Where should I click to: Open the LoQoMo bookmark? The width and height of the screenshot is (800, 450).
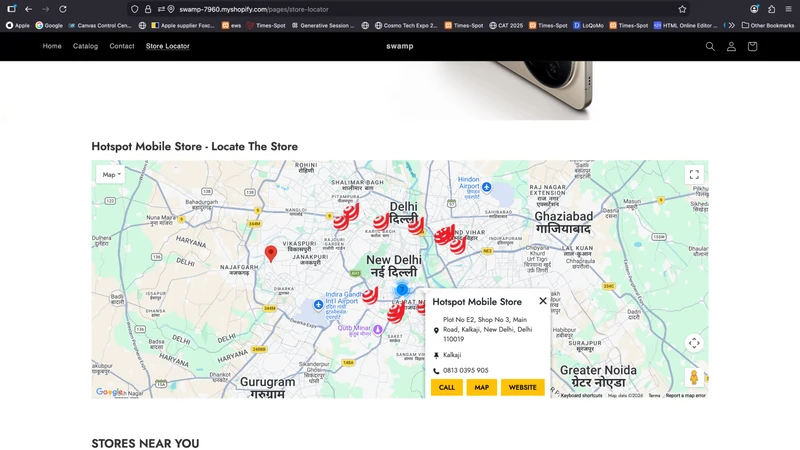588,25
